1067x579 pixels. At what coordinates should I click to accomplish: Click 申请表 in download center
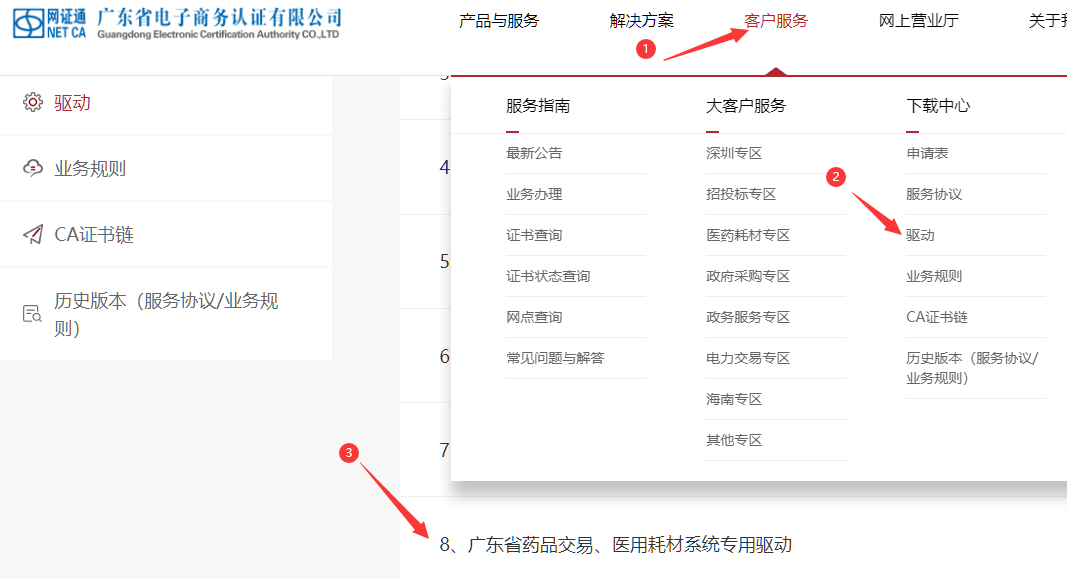(927, 153)
